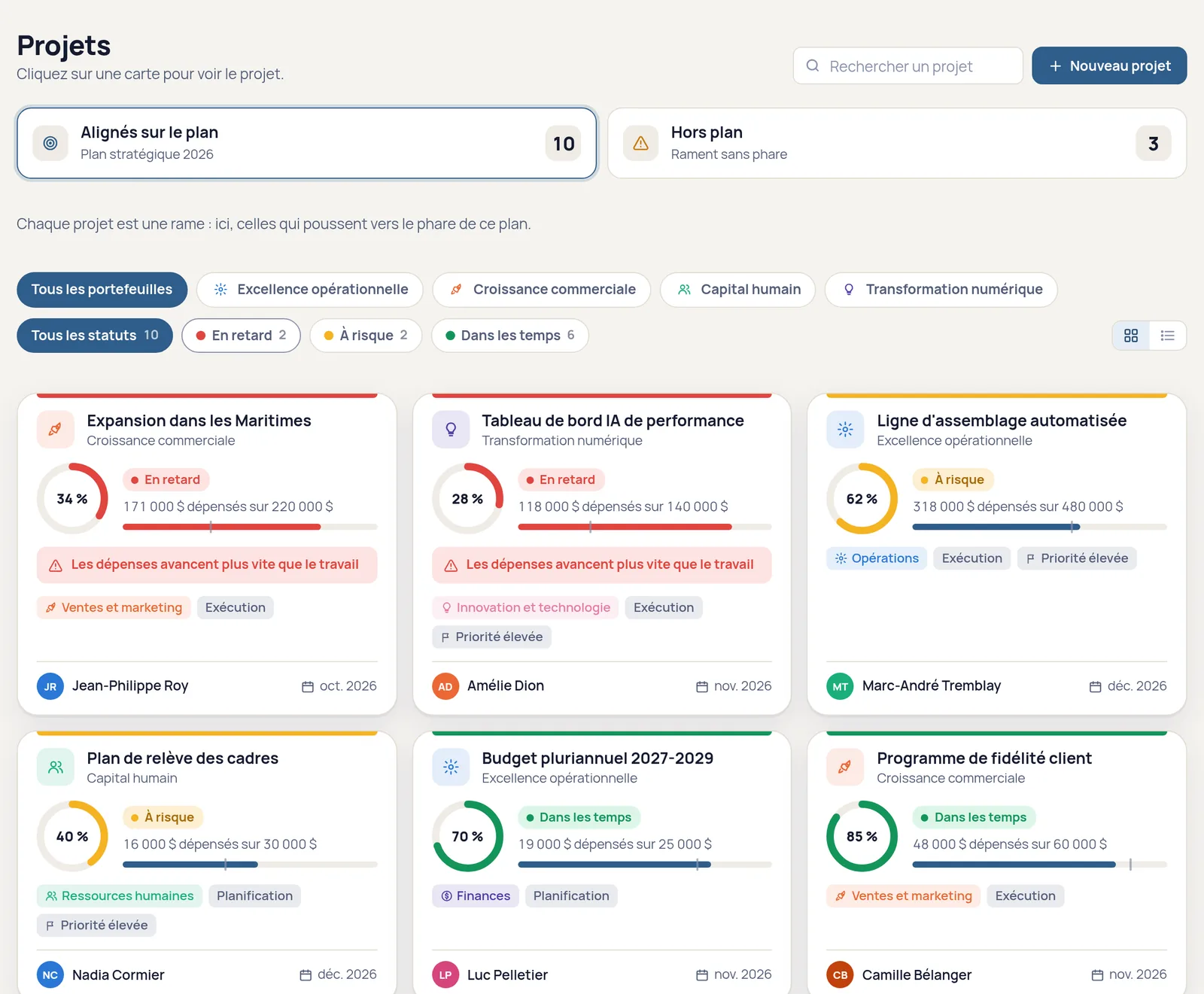Filter by Transformation numérique portfolio
Viewport: 1204px width, 994px height.
coord(941,290)
